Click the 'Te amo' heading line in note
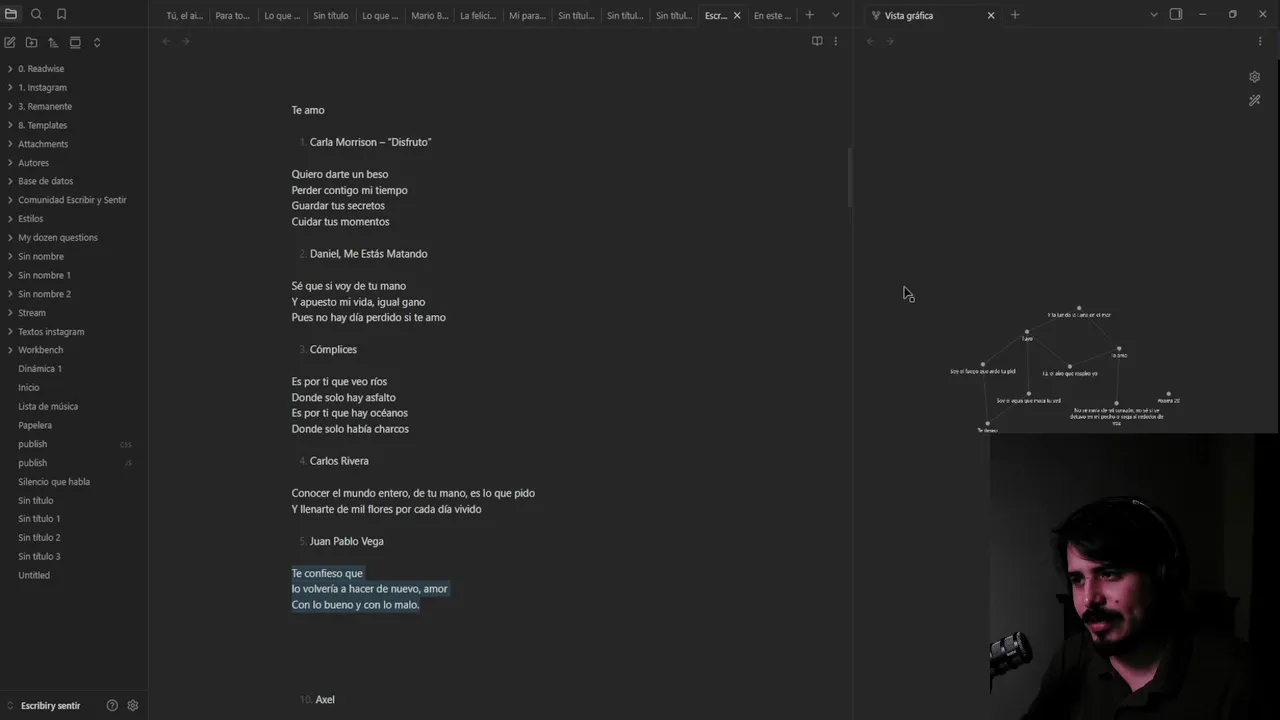 click(308, 110)
